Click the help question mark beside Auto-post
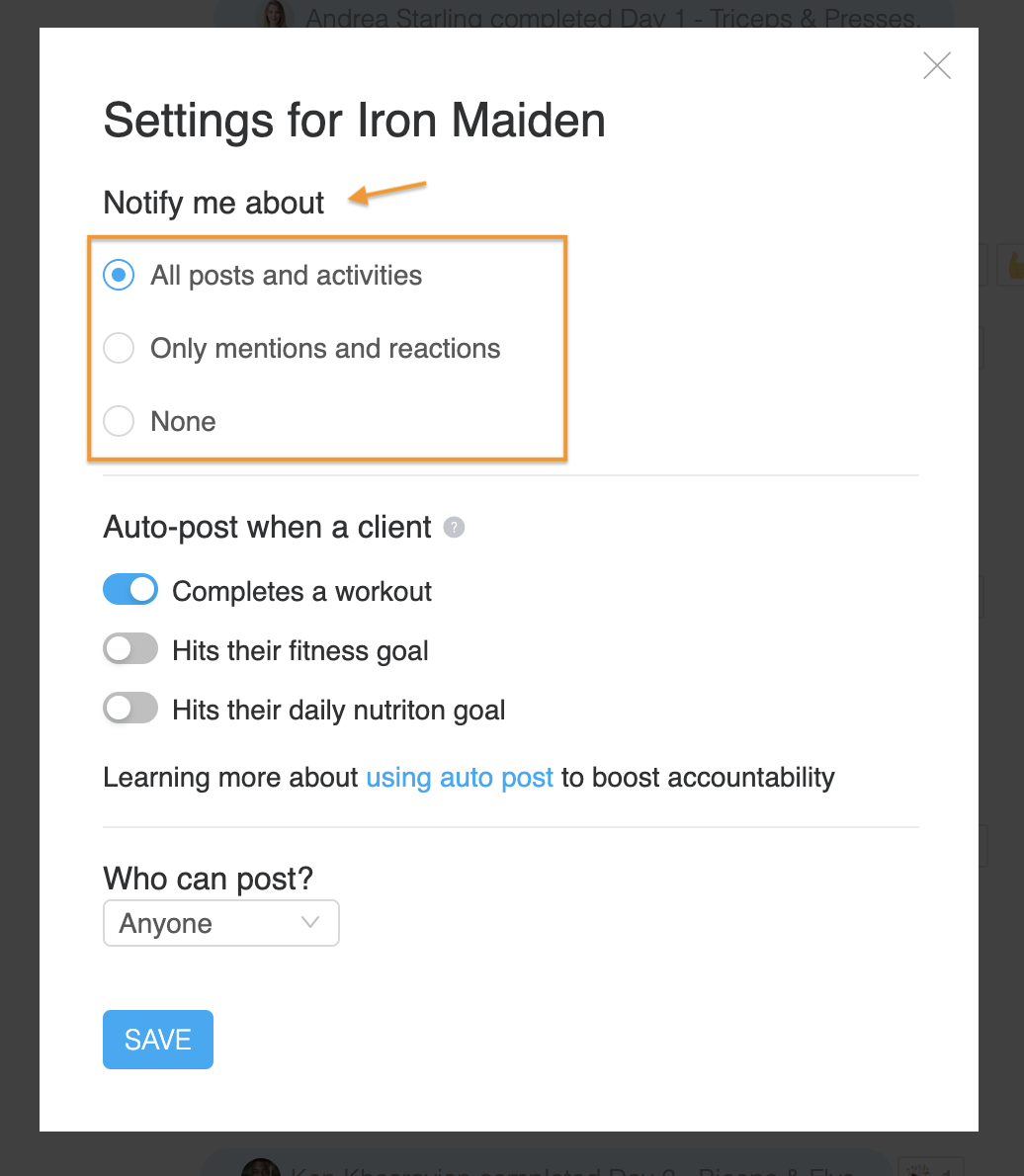 [454, 528]
